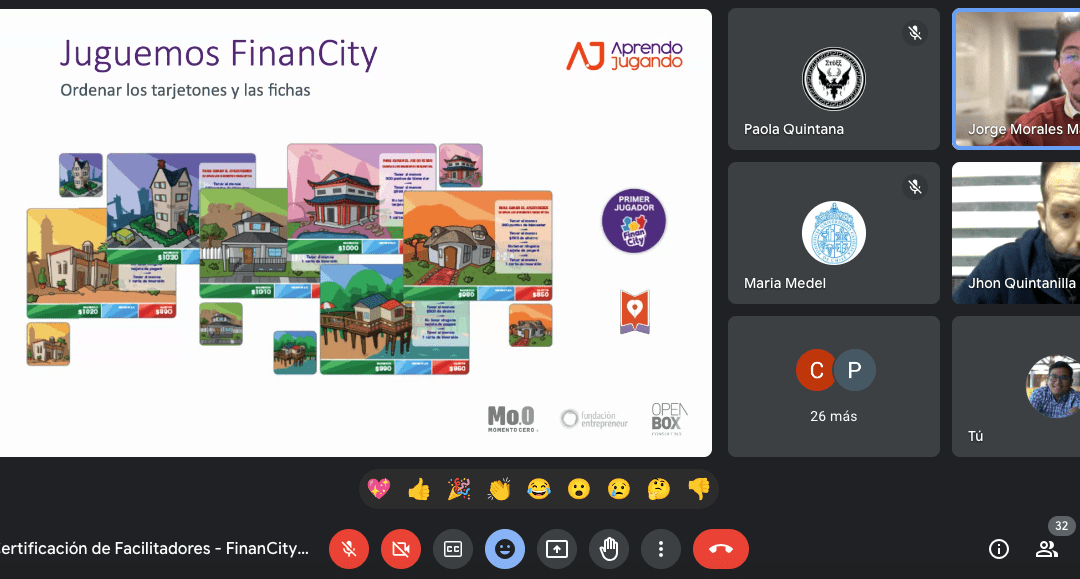Click the gray P avatar
The image size is (1080, 579).
tap(854, 370)
